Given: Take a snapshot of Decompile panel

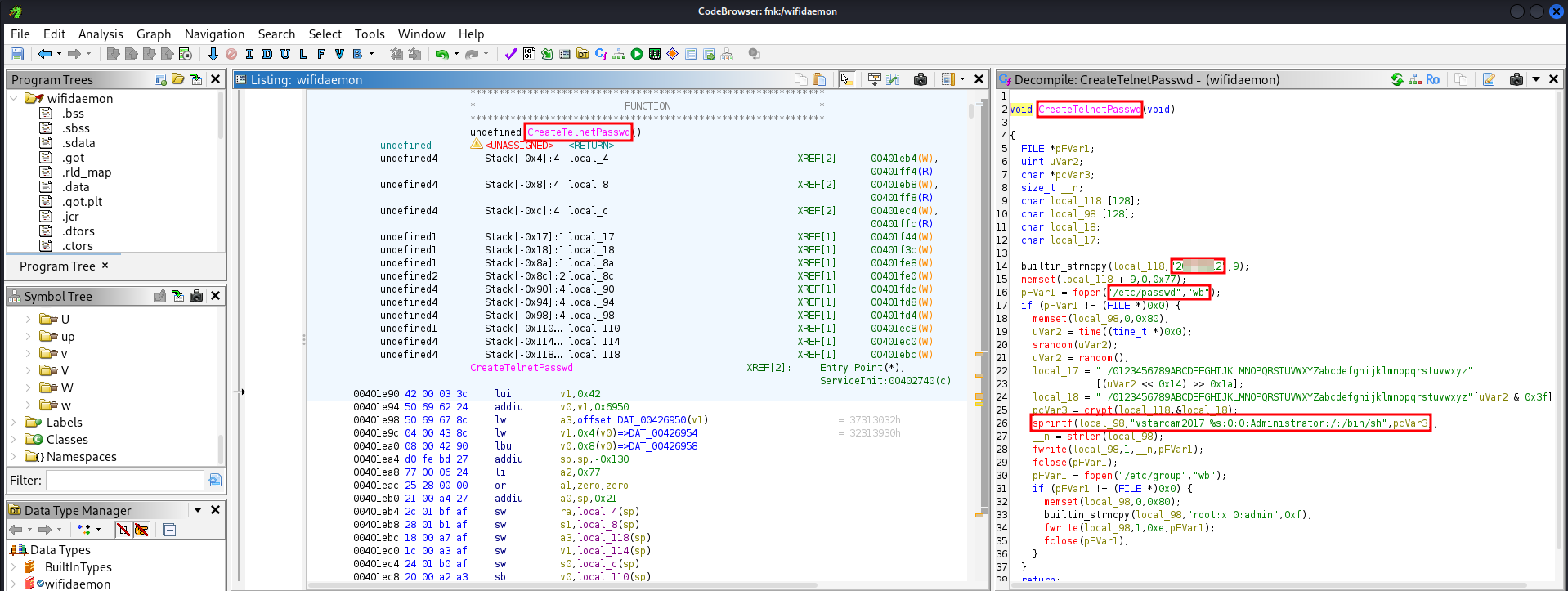Looking at the screenshot, I should (x=1516, y=79).
